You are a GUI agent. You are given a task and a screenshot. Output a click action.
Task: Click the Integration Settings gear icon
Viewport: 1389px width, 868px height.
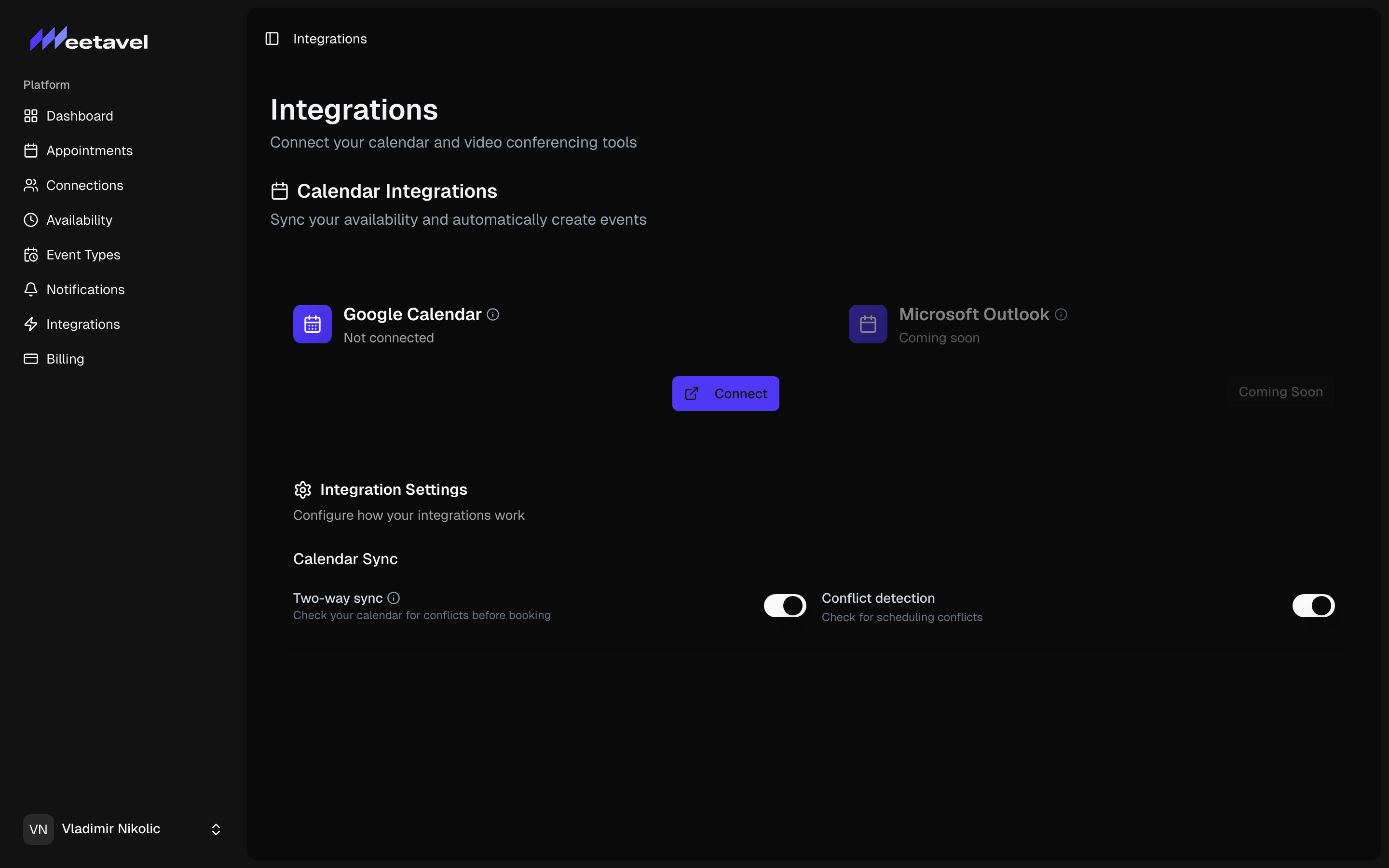pos(302,489)
